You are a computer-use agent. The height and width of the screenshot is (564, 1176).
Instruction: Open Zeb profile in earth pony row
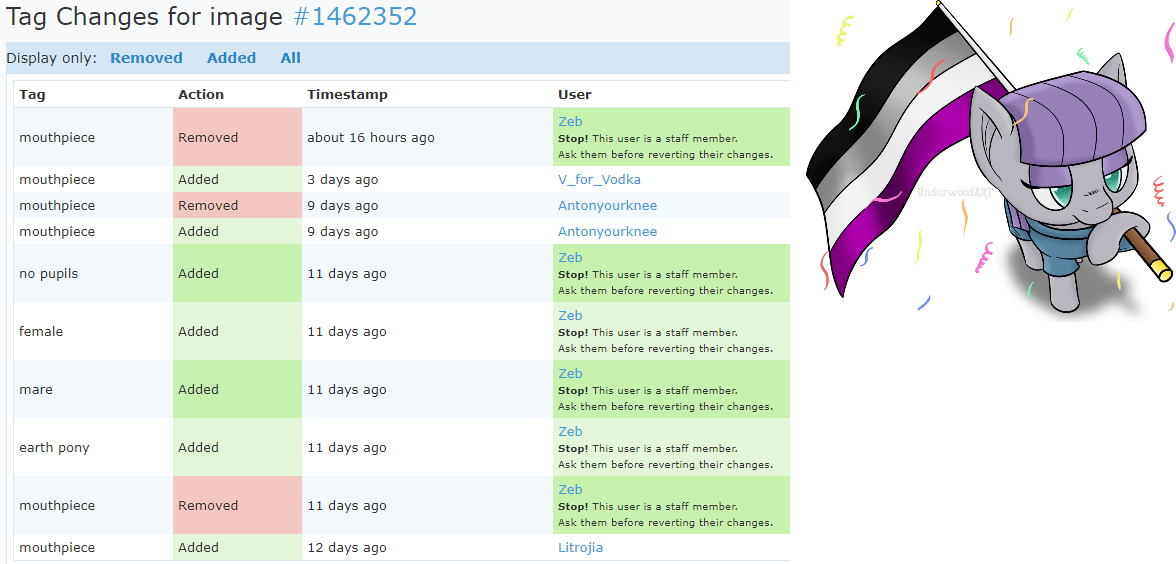click(x=570, y=431)
